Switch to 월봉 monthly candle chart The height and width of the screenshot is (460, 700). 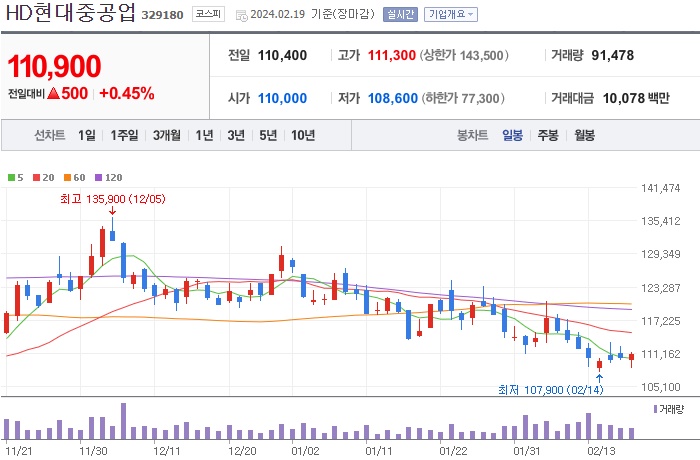tap(584, 135)
